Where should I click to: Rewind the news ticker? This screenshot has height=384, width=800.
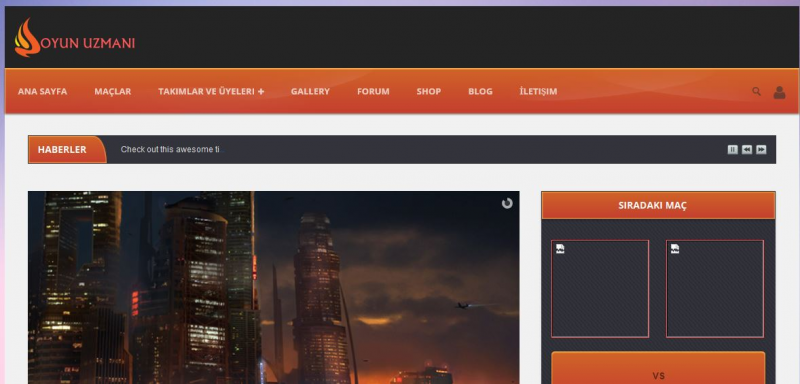(747, 149)
